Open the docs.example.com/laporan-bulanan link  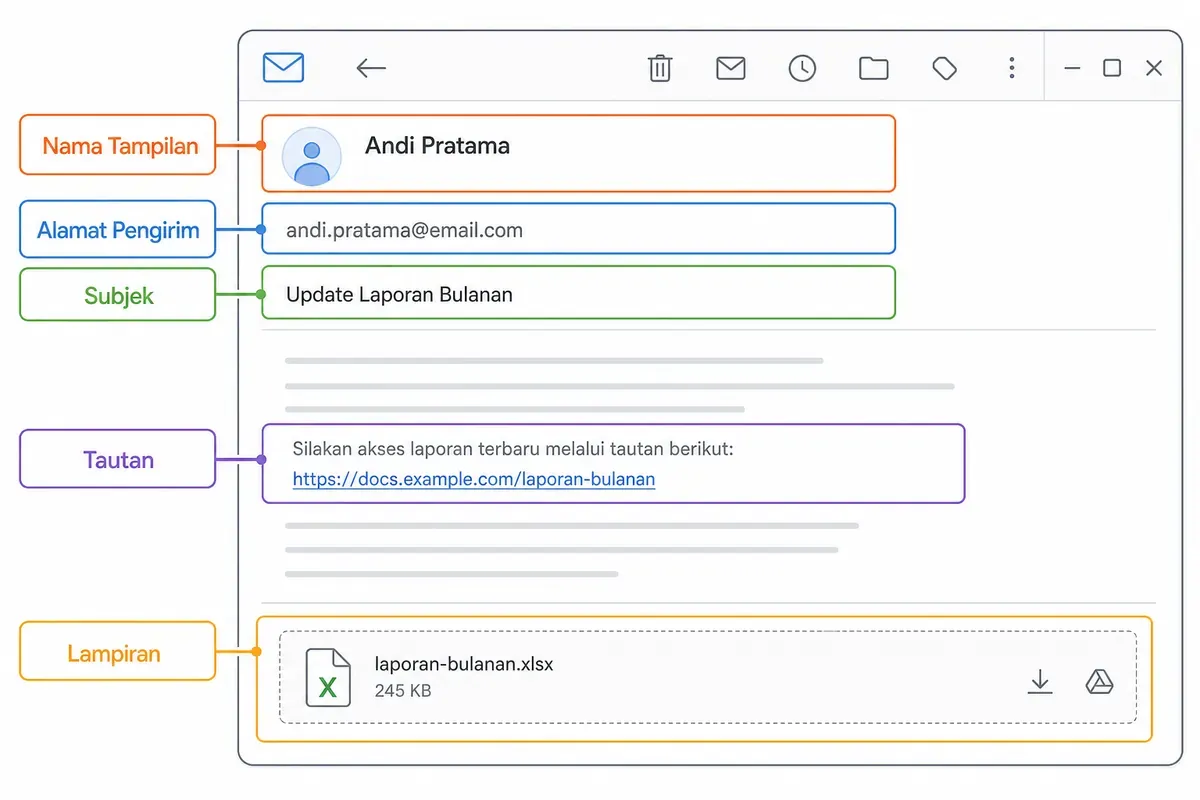click(x=474, y=479)
